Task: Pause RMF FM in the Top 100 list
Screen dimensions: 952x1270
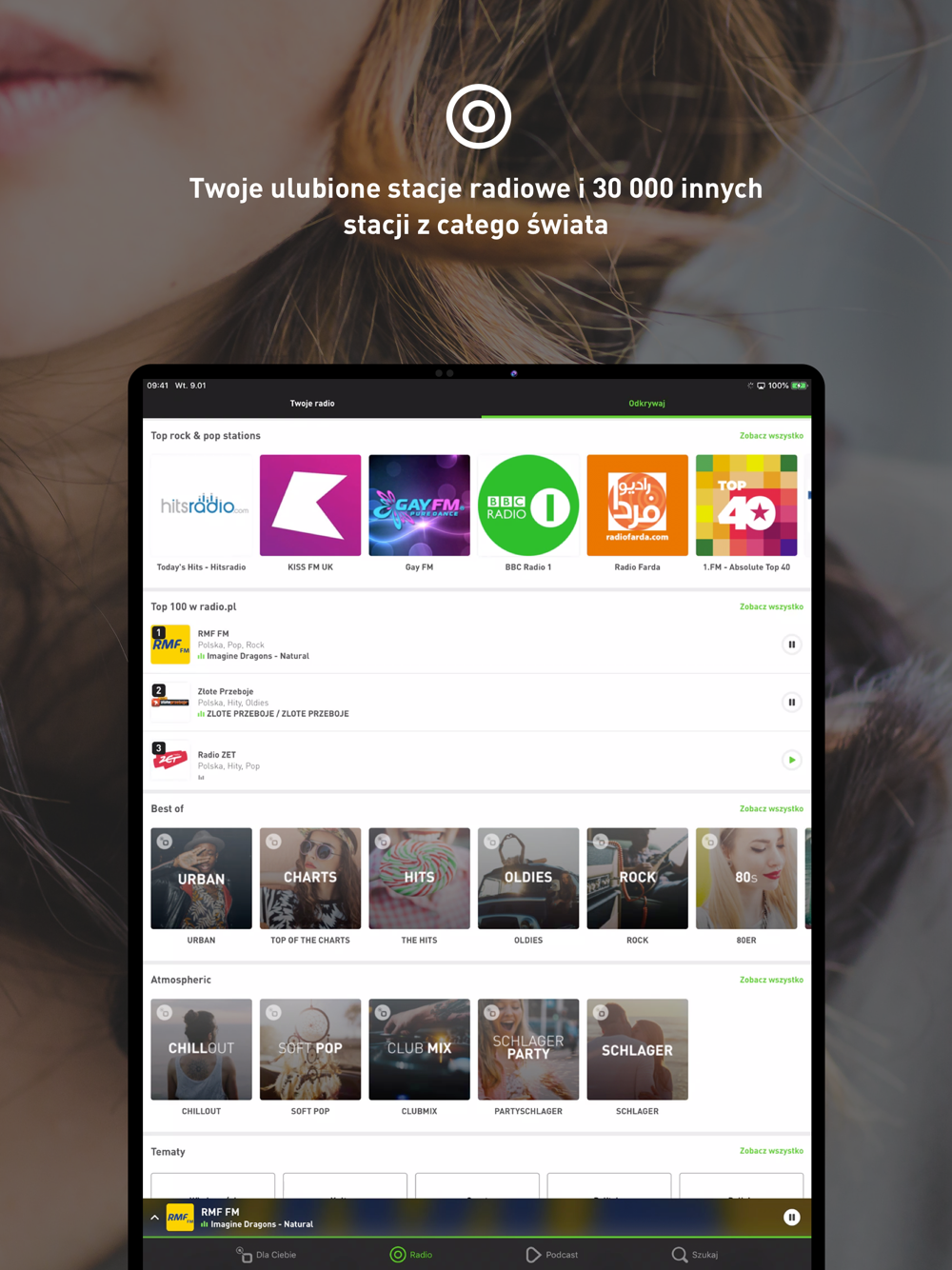Action: click(791, 645)
